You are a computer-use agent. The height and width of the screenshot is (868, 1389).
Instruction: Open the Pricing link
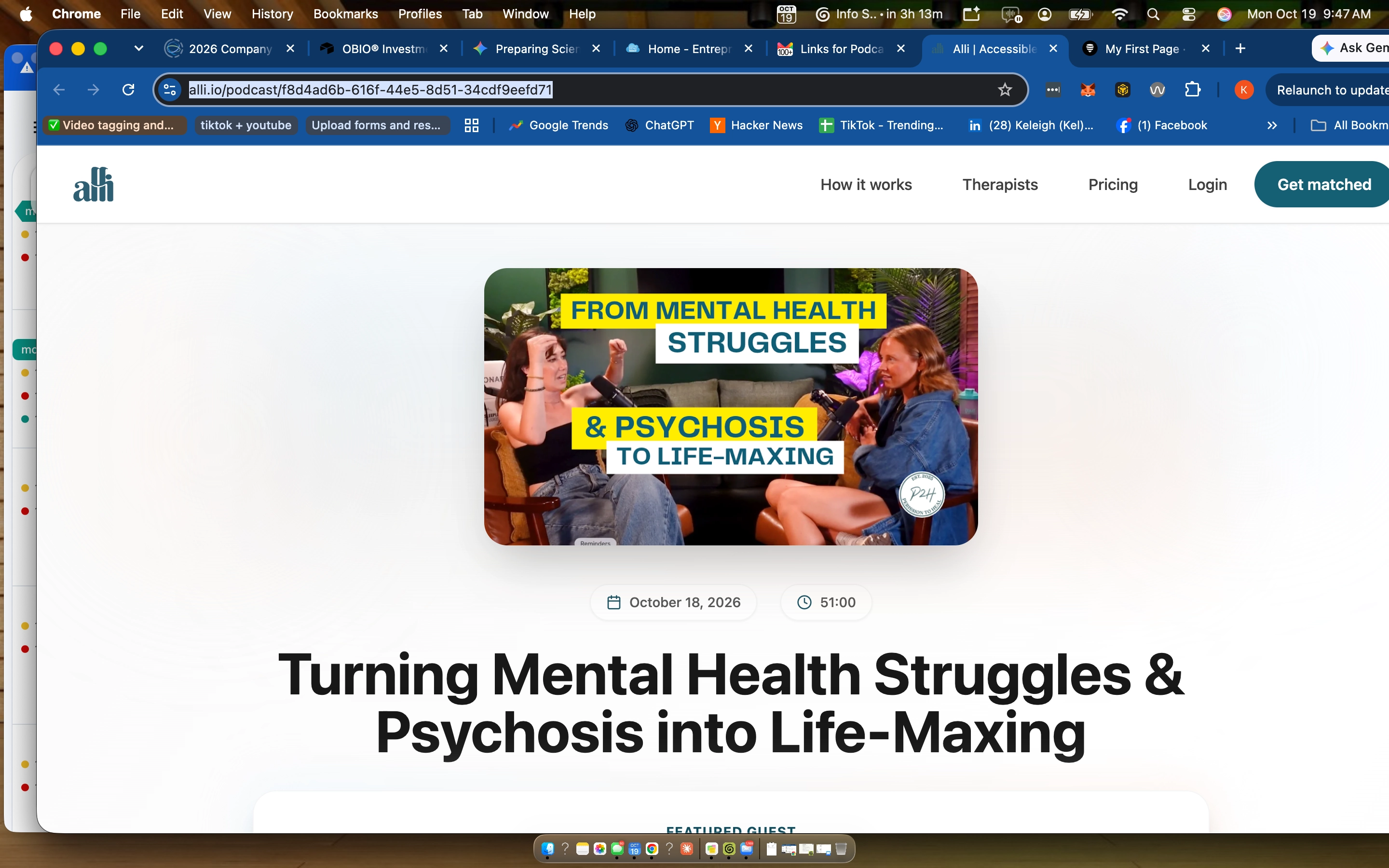pyautogui.click(x=1113, y=184)
